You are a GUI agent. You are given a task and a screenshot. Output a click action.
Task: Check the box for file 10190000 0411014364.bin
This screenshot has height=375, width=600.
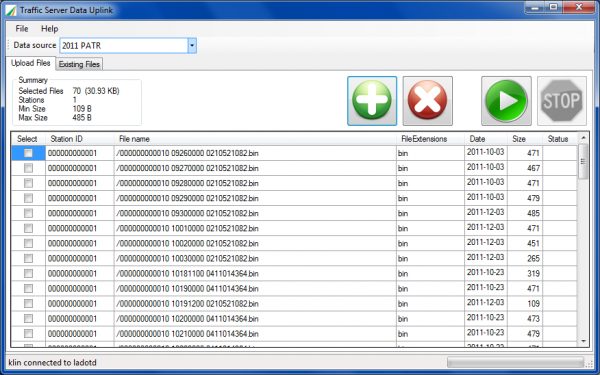point(28,289)
